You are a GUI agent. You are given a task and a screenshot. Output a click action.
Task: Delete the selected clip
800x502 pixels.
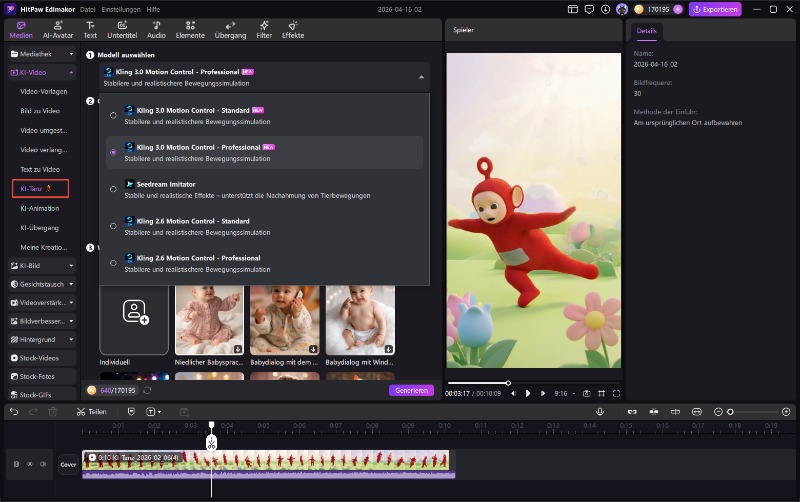53,412
